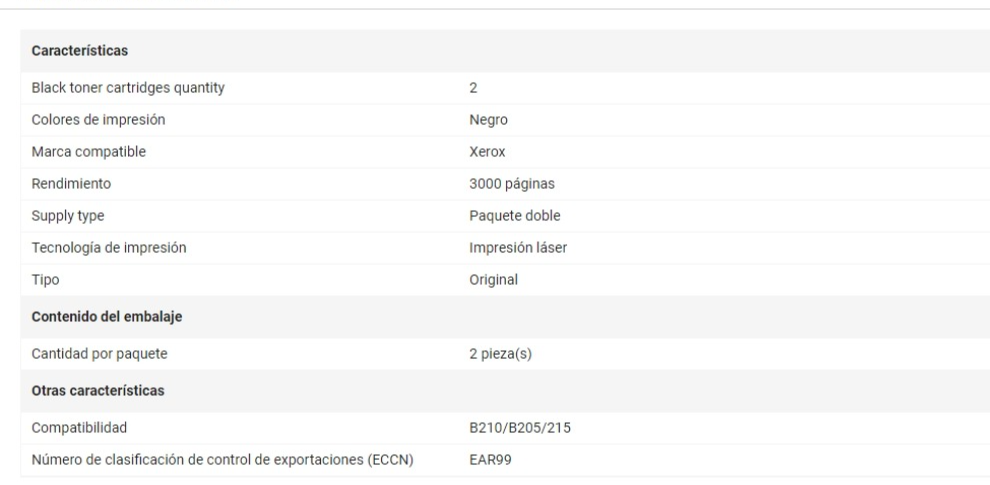Select the 3000 páginas value
Image resolution: width=990 pixels, height=485 pixels.
pyautogui.click(x=512, y=184)
